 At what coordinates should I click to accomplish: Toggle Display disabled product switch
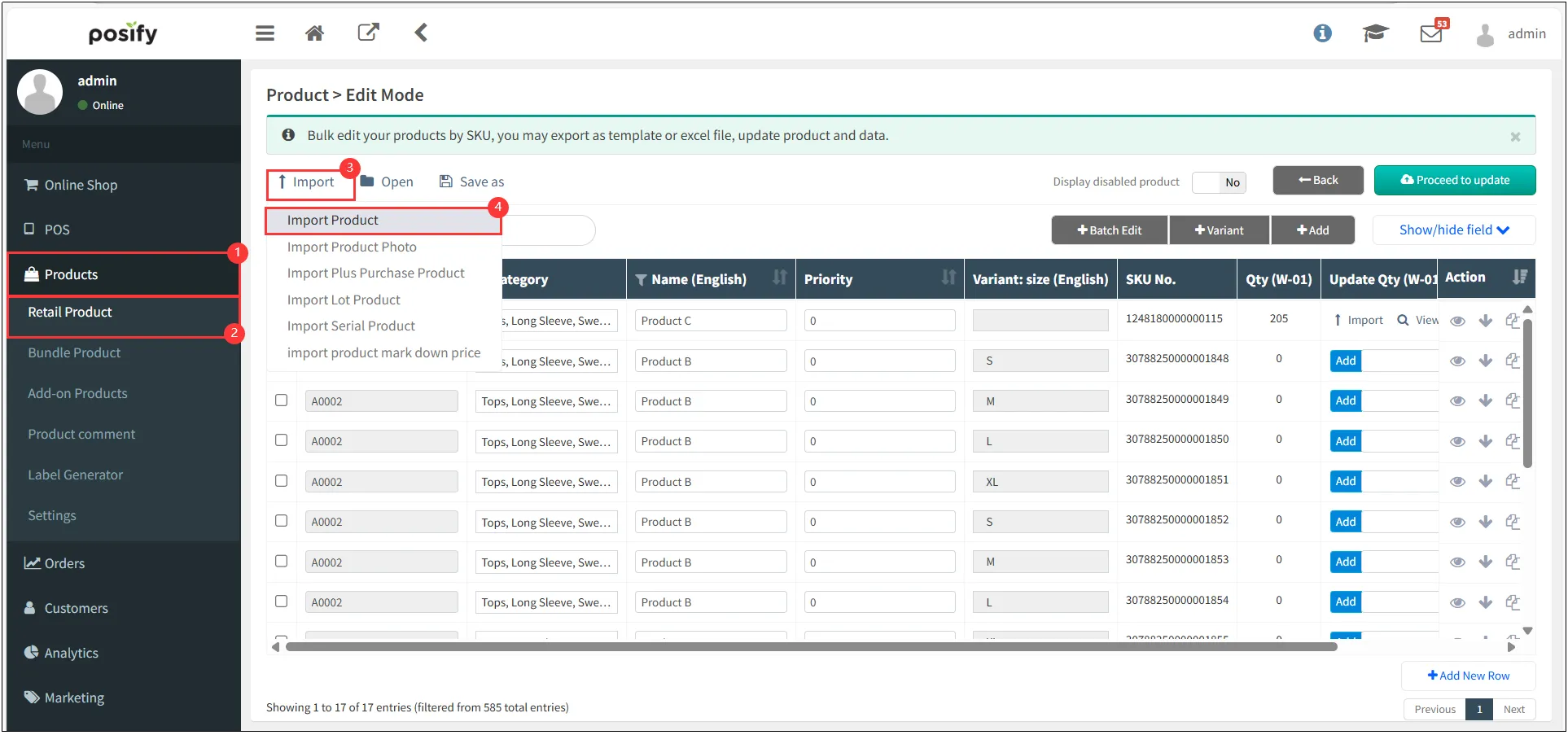1218,182
